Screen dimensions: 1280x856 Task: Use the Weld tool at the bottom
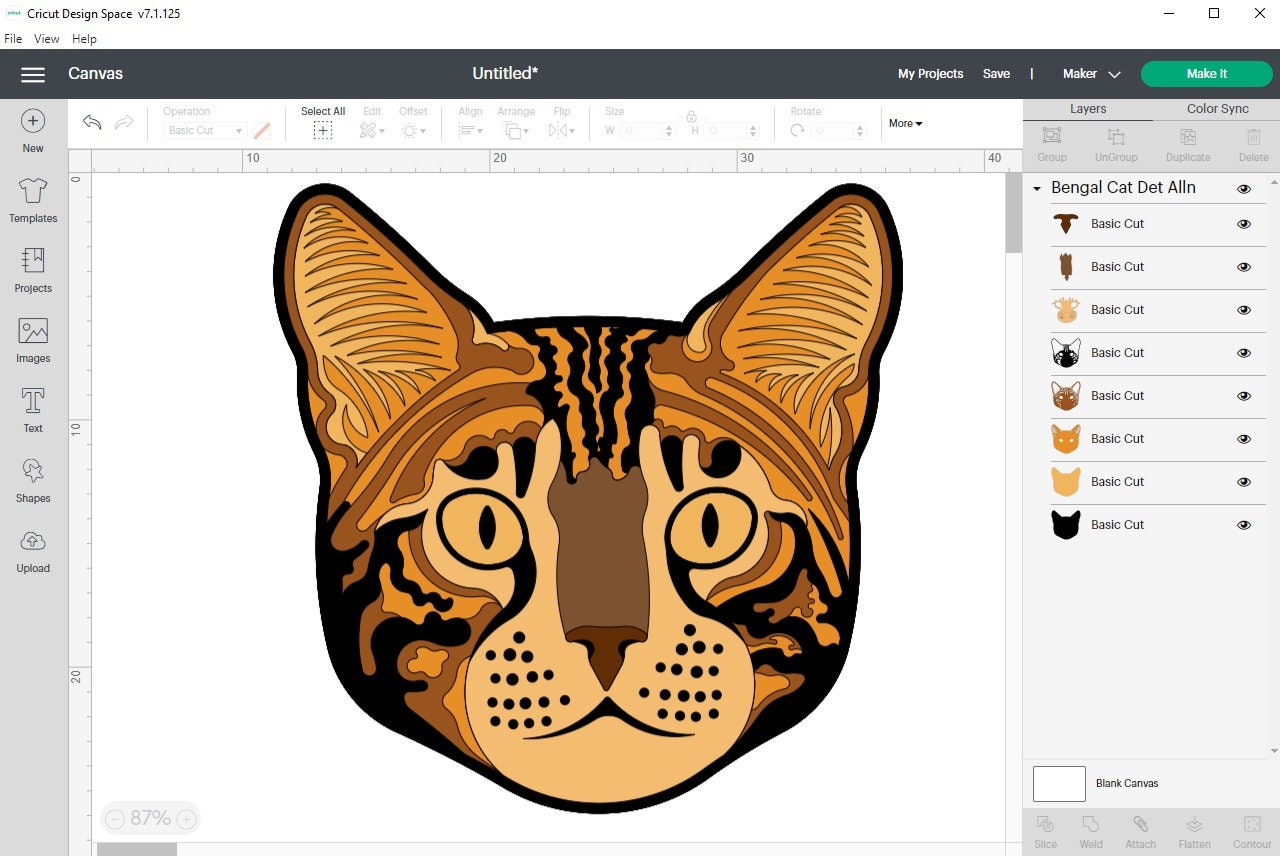click(1091, 829)
